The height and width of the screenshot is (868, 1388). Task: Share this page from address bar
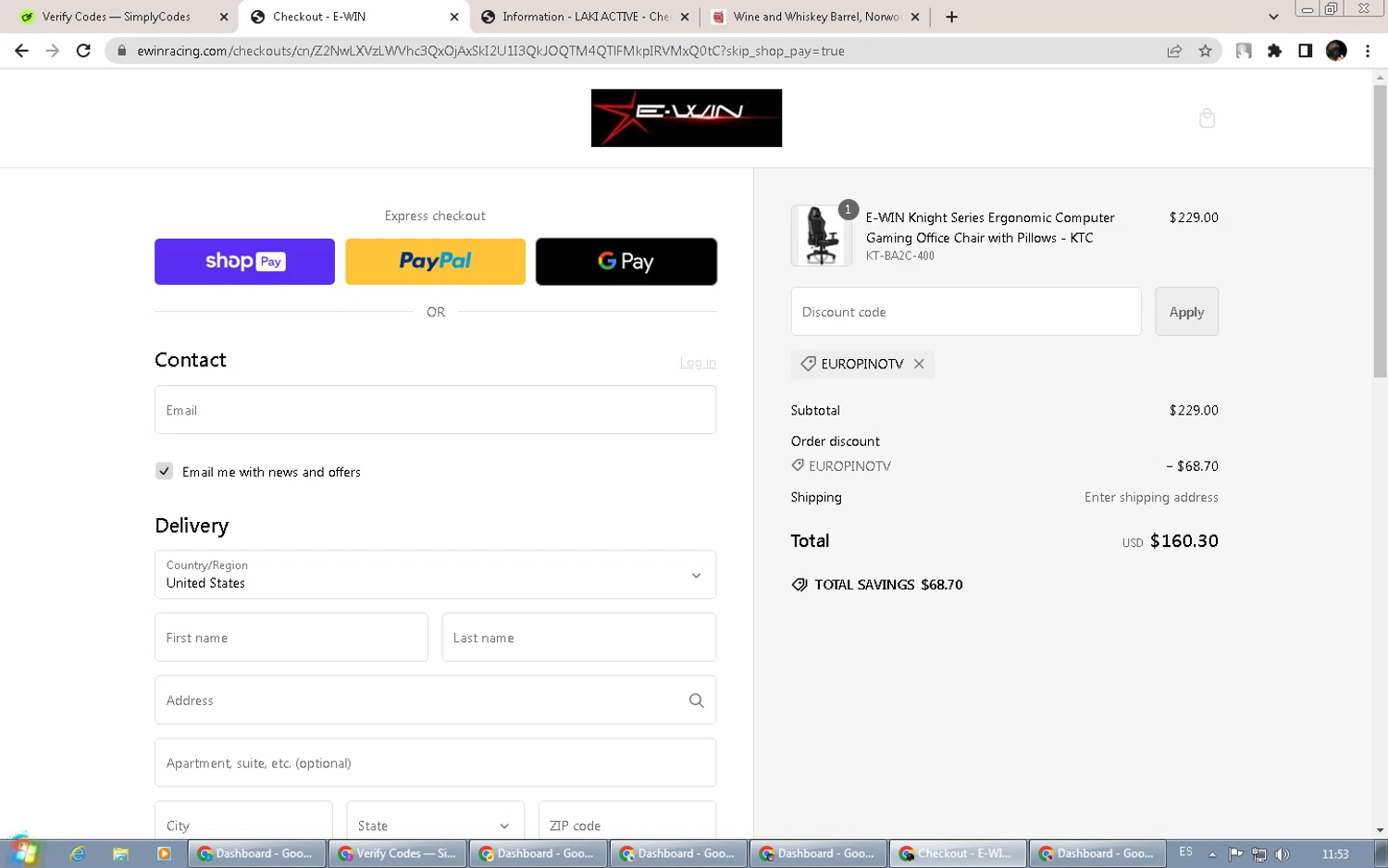[1174, 51]
